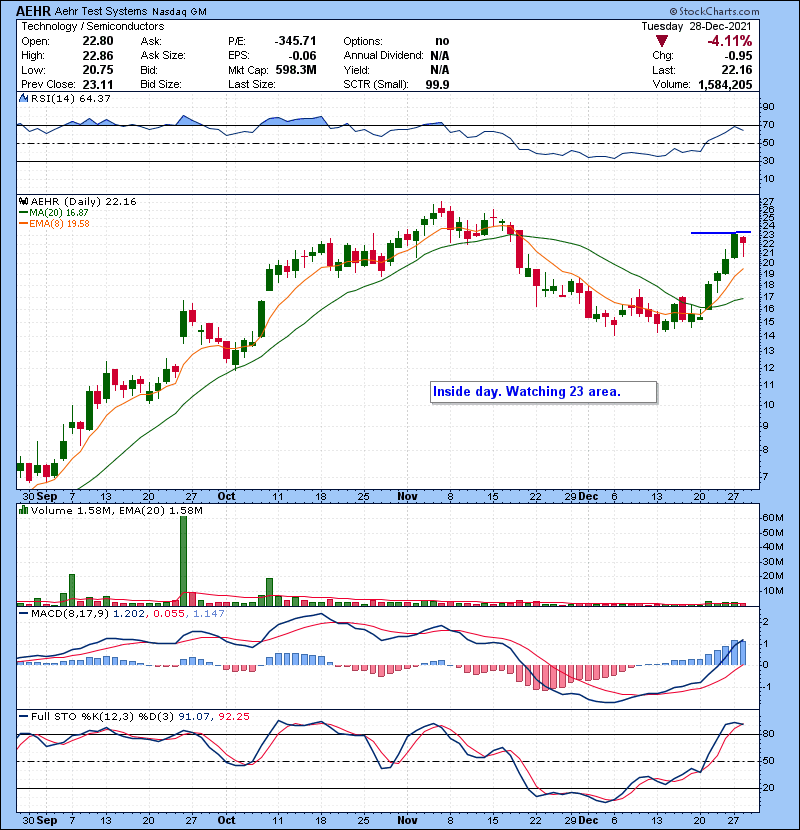
Task: Click the Oct label on the price chart axis
Action: click(227, 496)
